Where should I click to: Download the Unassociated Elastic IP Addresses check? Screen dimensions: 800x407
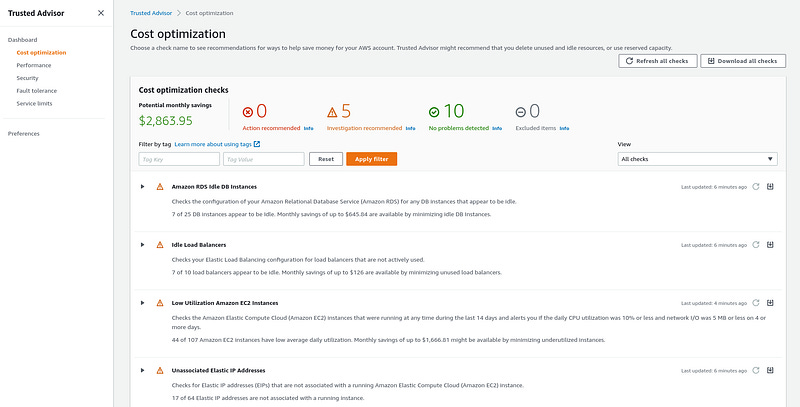(x=770, y=370)
